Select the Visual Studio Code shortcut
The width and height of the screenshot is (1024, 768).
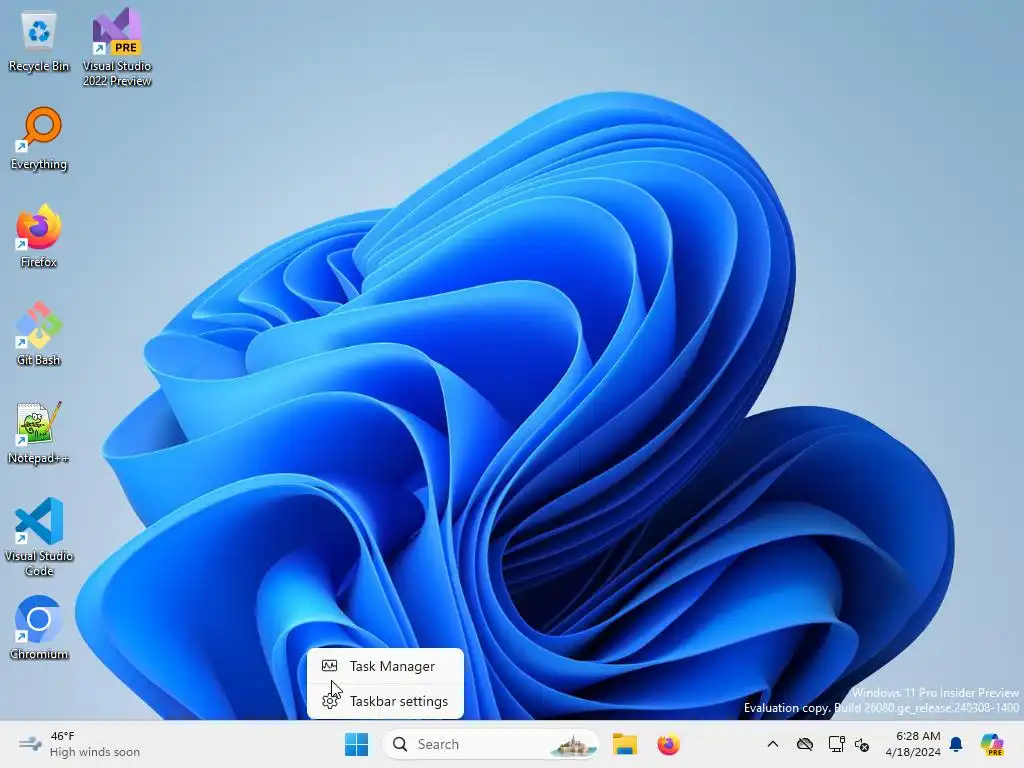(x=39, y=537)
